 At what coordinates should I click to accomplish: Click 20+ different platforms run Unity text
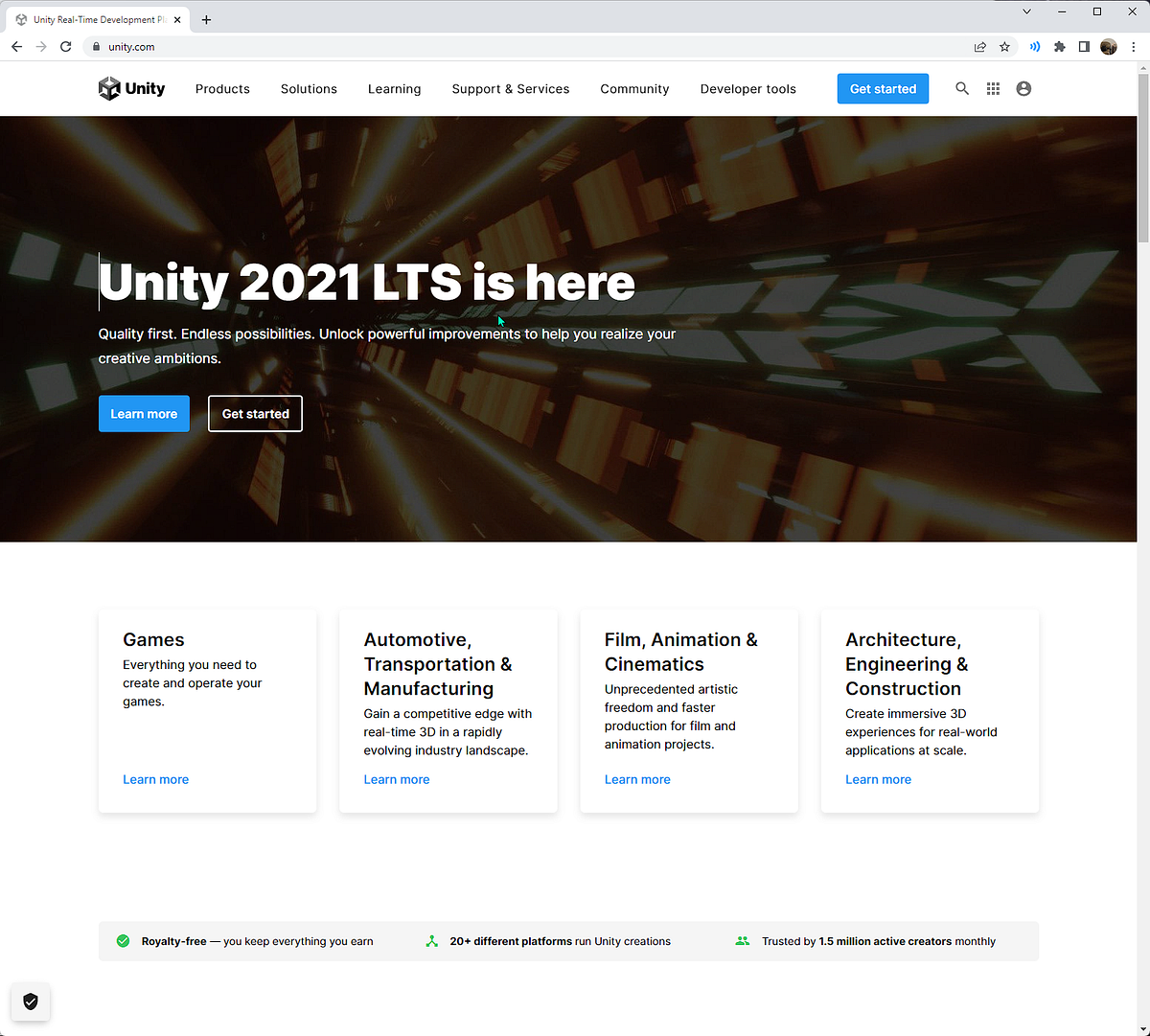[x=560, y=941]
